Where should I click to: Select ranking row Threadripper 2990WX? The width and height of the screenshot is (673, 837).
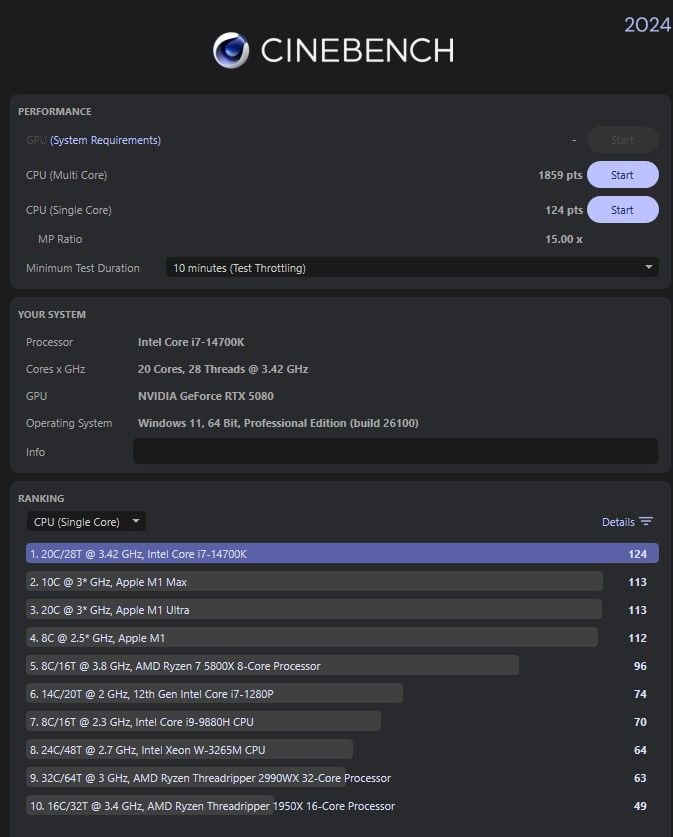pos(342,778)
